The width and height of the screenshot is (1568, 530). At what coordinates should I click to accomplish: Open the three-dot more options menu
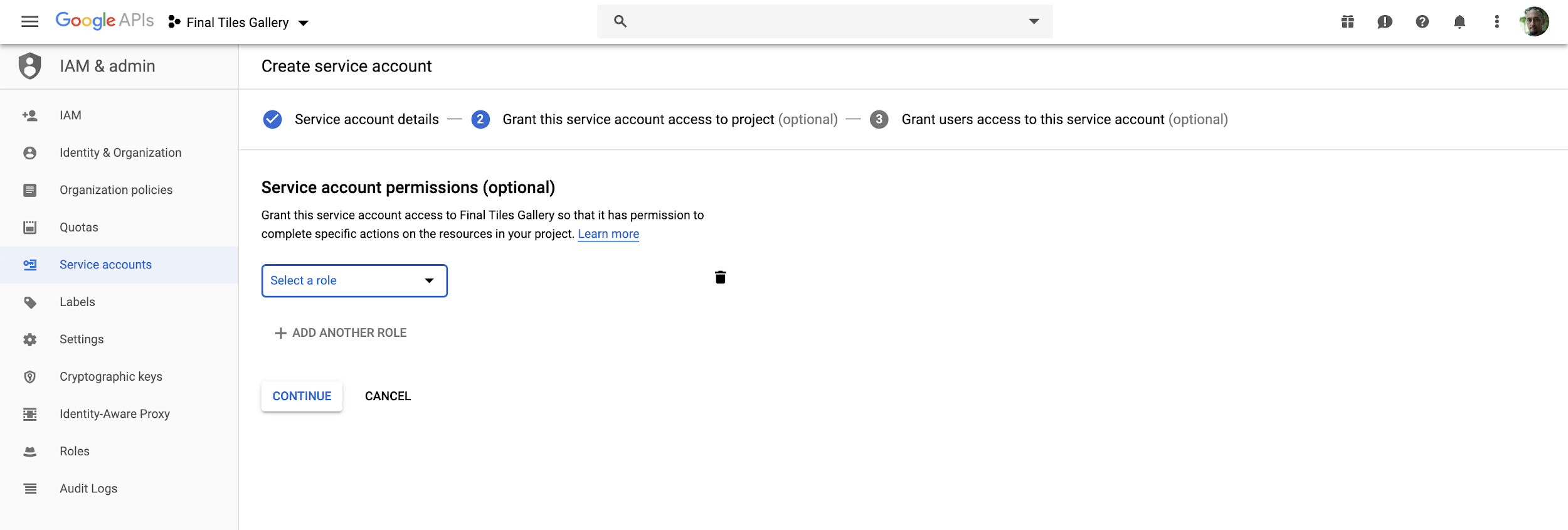[x=1497, y=22]
